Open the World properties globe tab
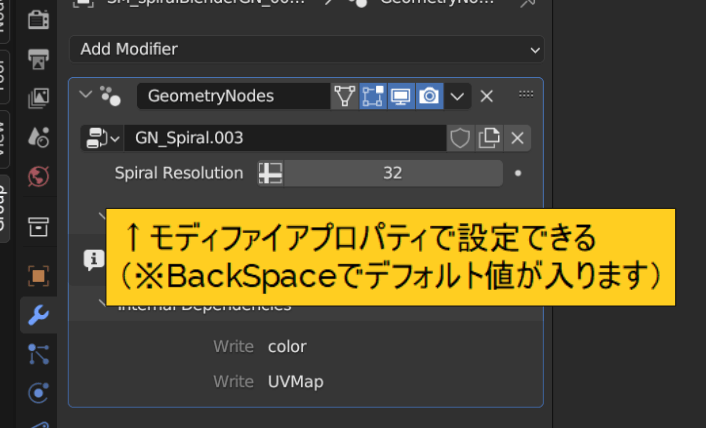Screen dimensions: 706x428 point(38,176)
